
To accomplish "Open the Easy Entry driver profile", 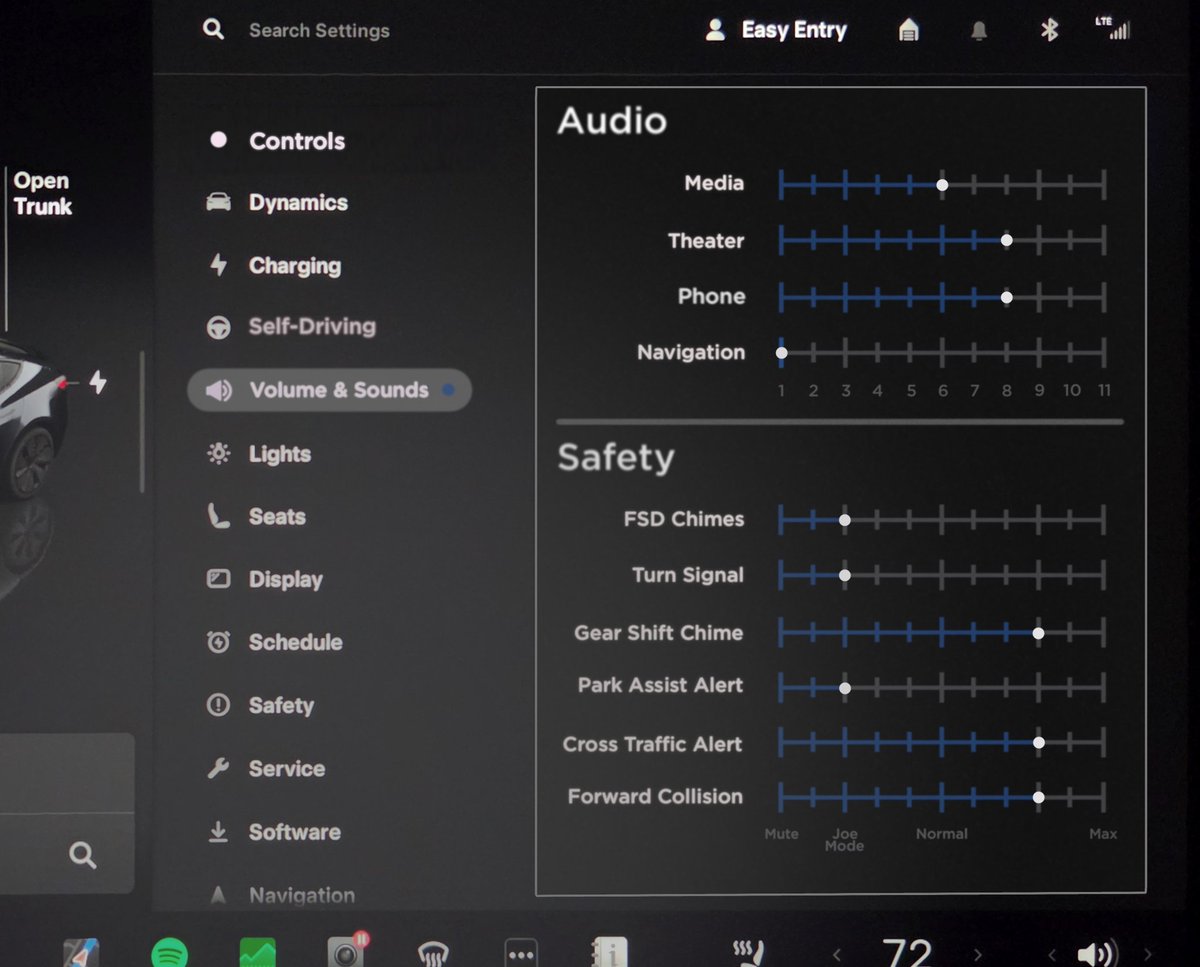I will pyautogui.click(x=776, y=30).
